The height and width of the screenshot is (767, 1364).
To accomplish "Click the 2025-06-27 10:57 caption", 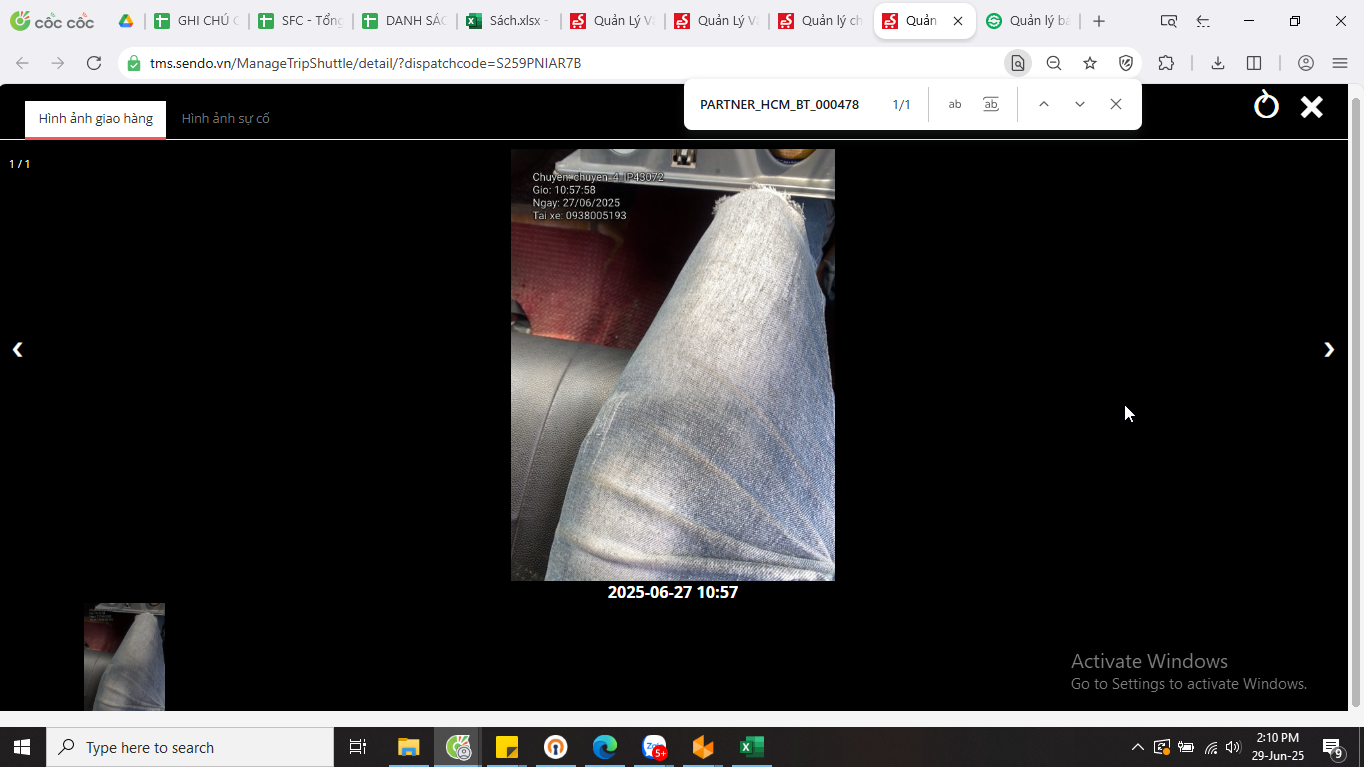I will 672,592.
